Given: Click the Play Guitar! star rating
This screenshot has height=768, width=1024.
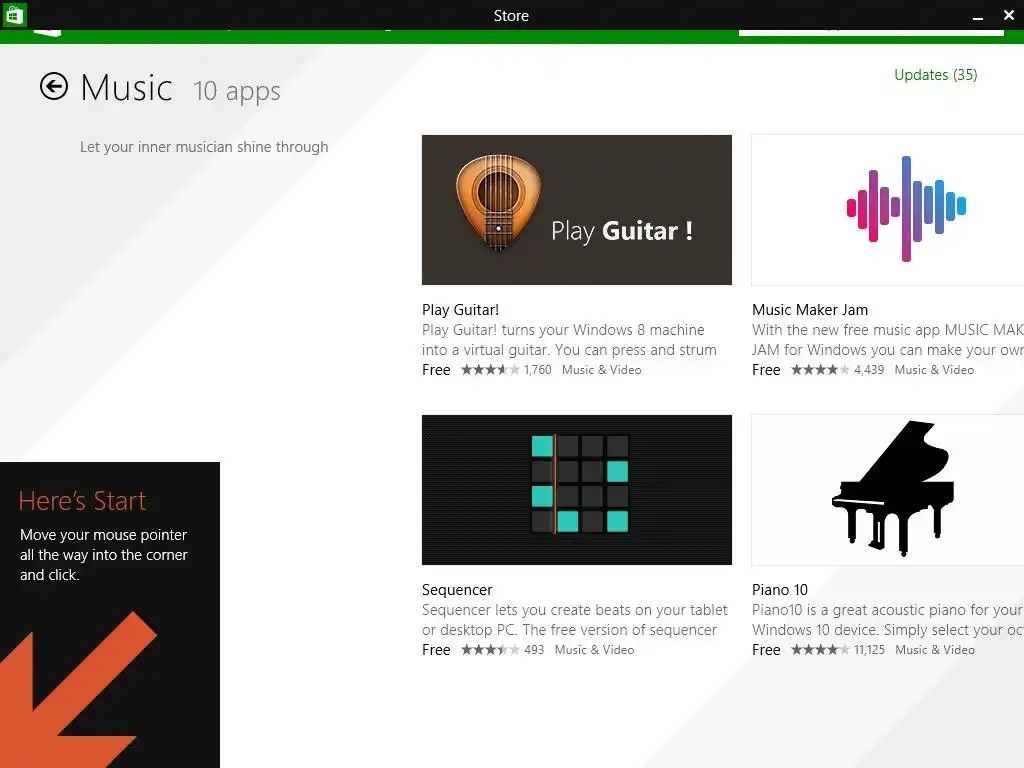Looking at the screenshot, I should (490, 370).
